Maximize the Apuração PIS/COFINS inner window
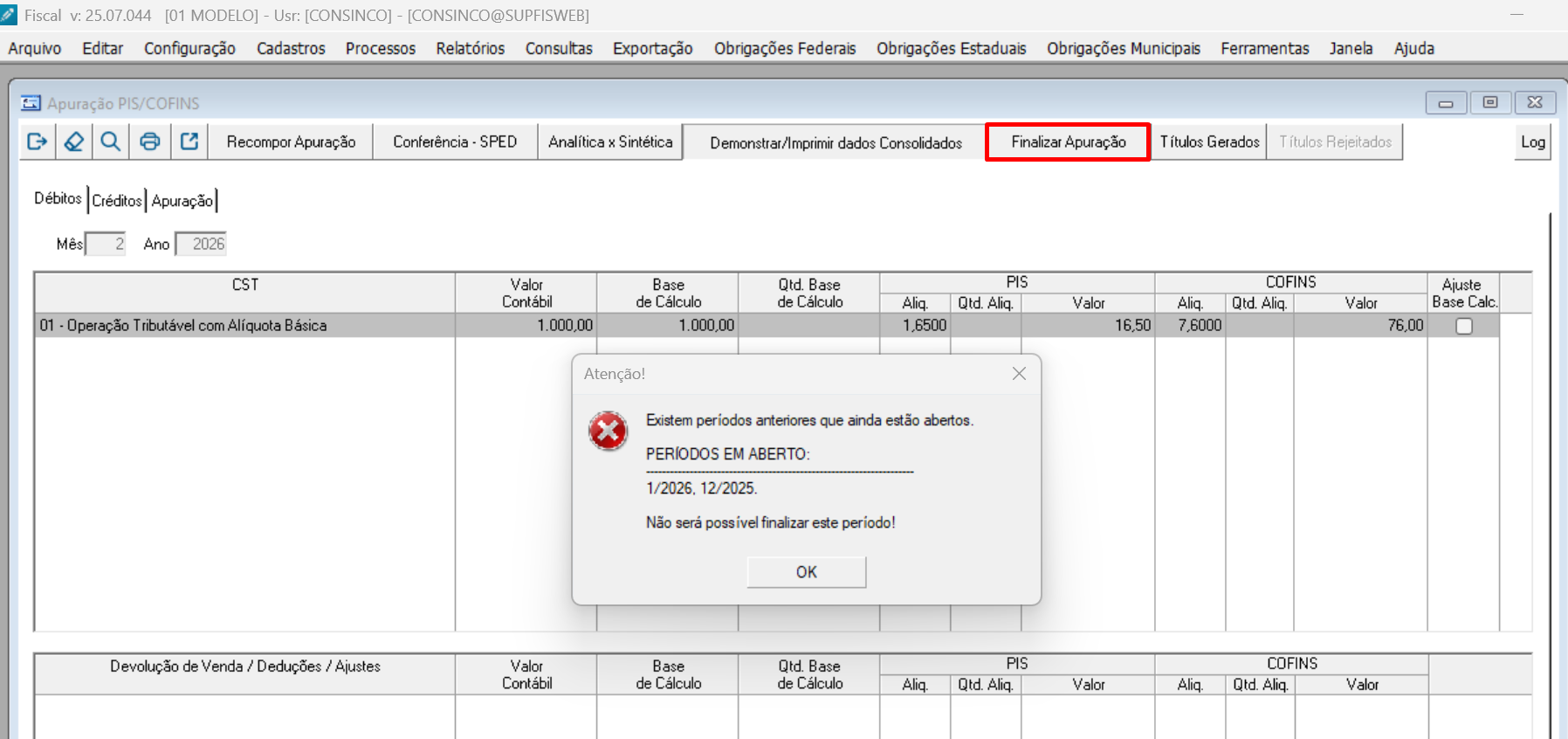The width and height of the screenshot is (1568, 739). point(1490,103)
